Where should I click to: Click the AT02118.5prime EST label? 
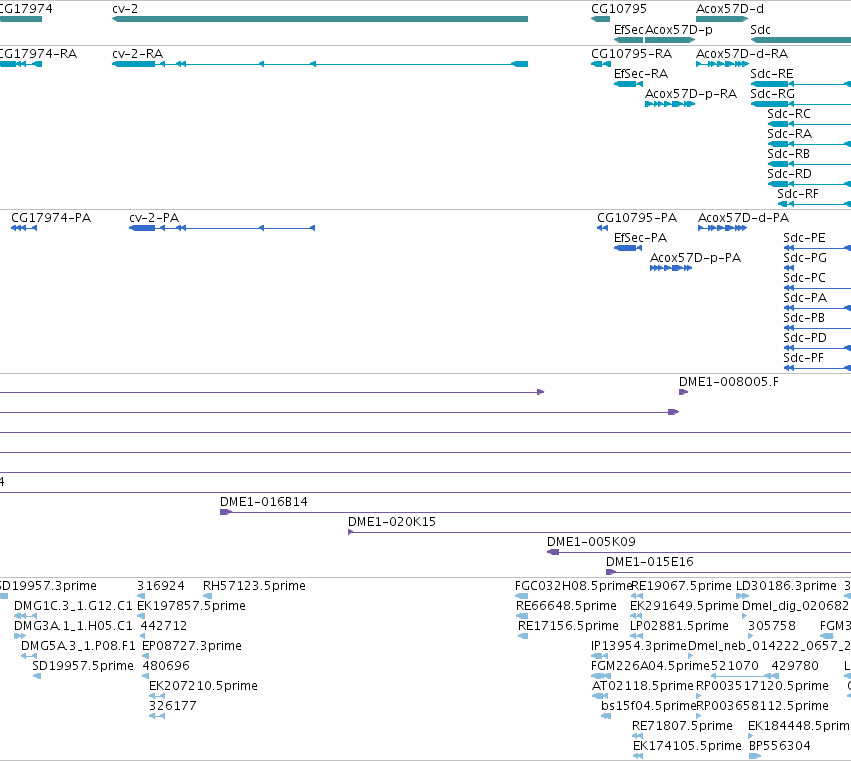click(x=643, y=687)
